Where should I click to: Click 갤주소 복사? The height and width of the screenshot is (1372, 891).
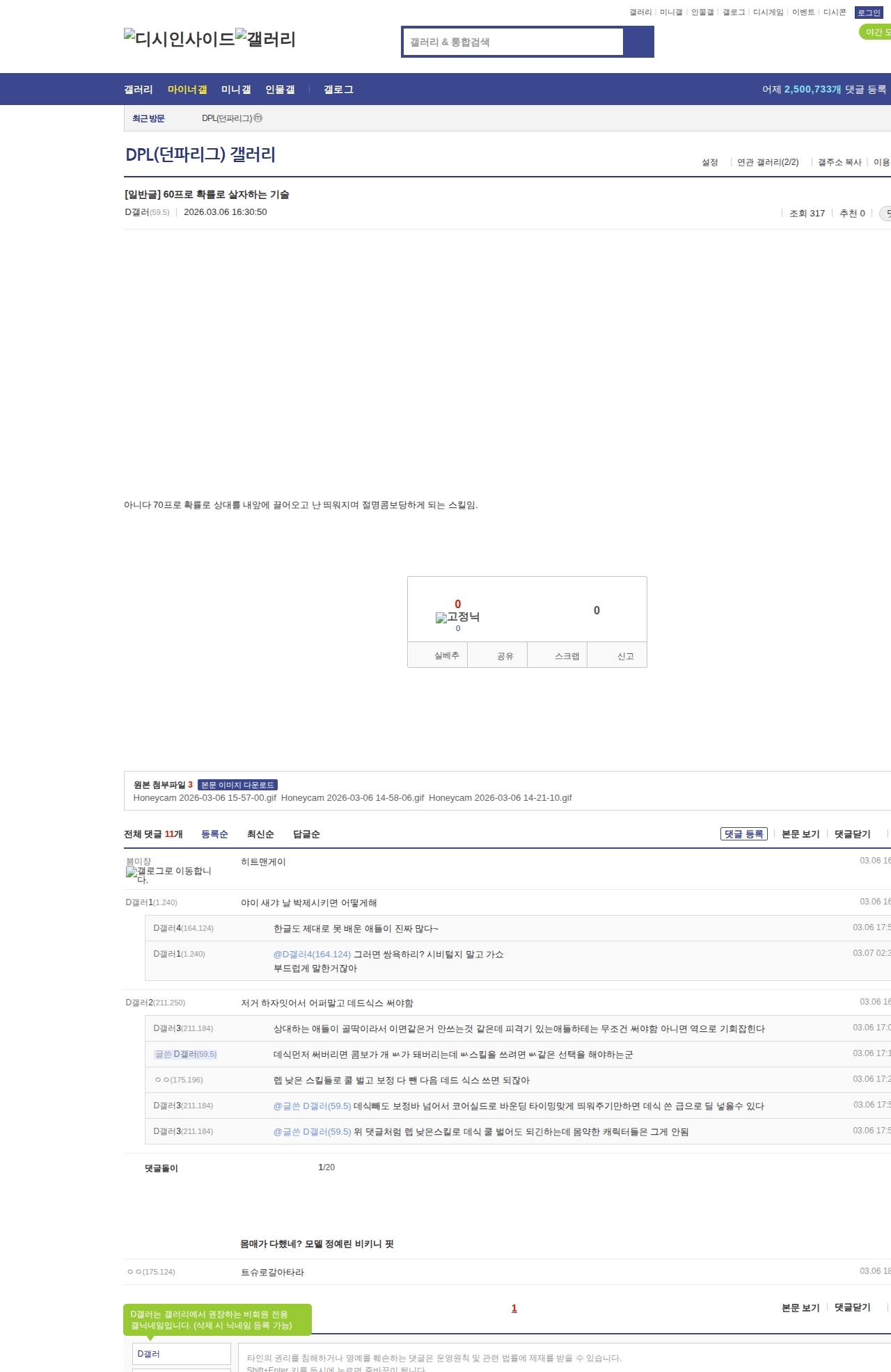839,162
